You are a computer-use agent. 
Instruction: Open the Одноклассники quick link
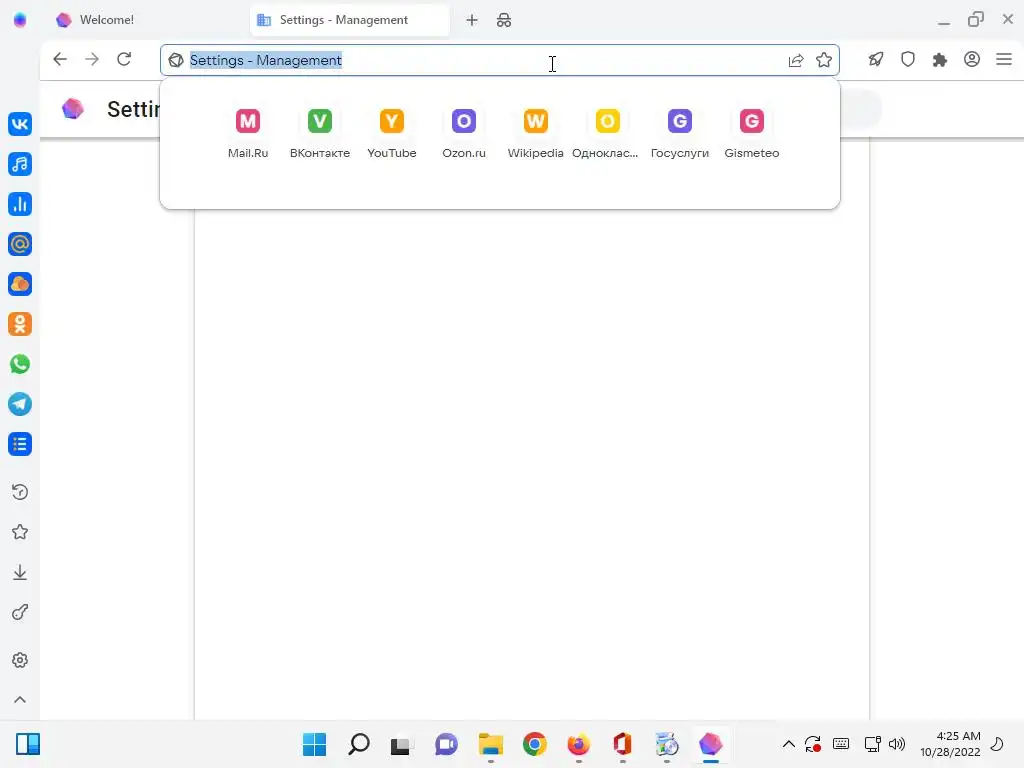(607, 134)
